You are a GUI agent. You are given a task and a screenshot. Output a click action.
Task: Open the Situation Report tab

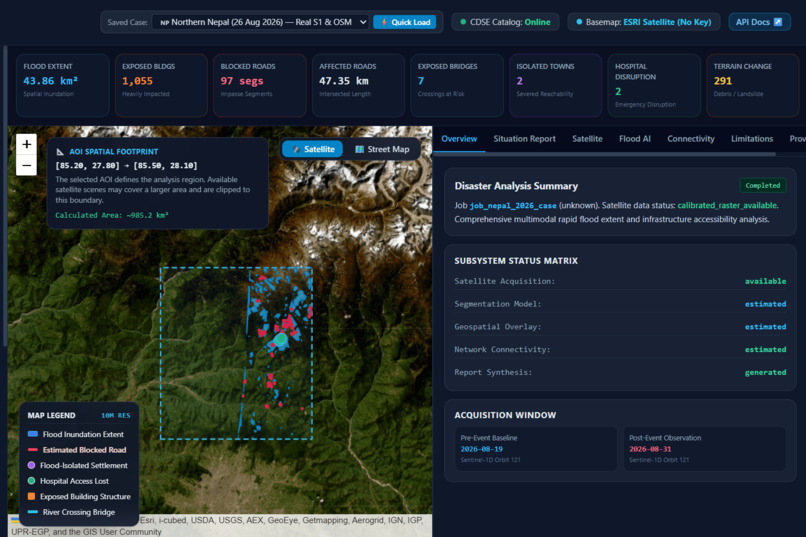[x=524, y=139]
